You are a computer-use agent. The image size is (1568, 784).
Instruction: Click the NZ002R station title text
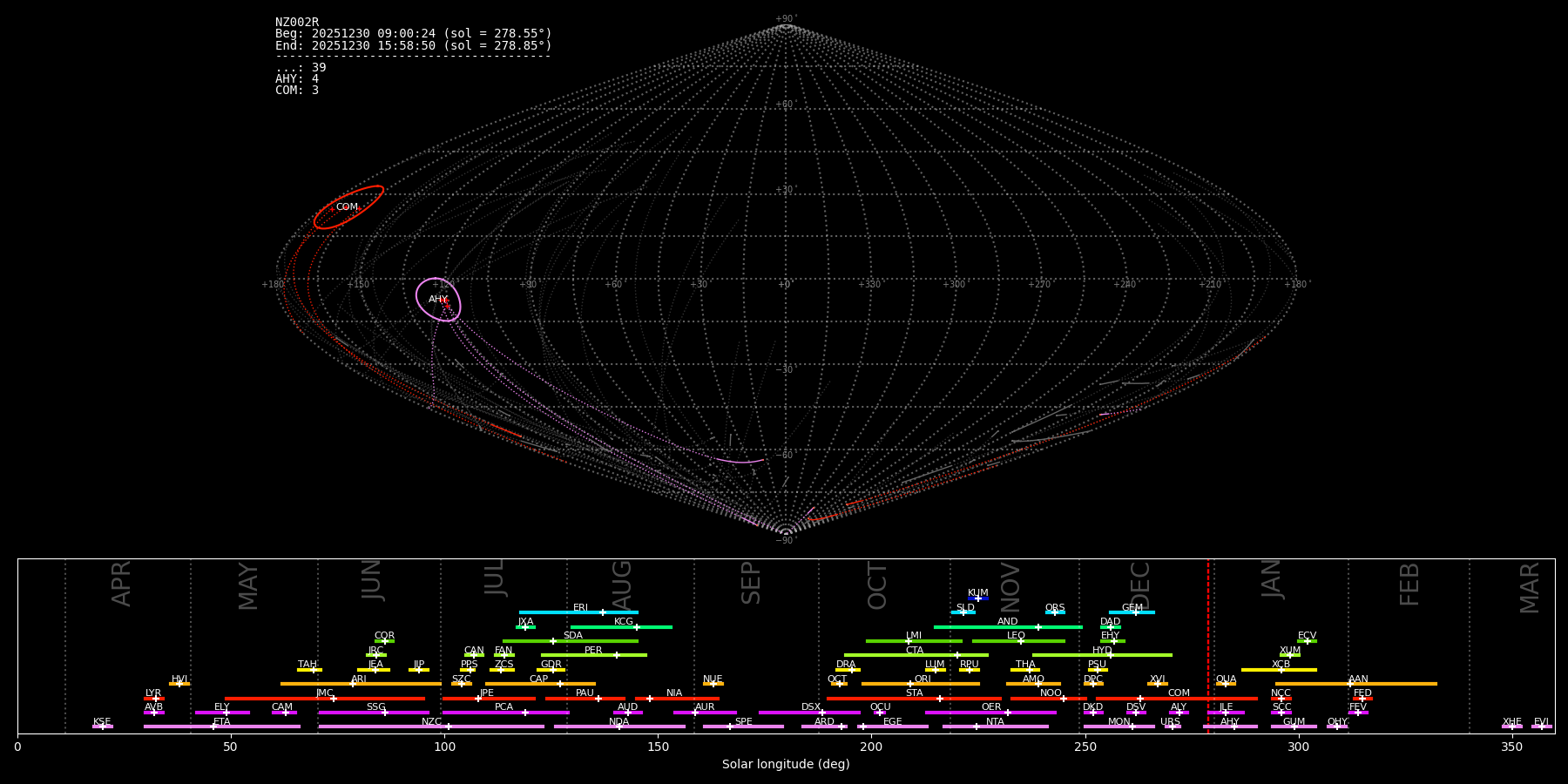tap(297, 22)
